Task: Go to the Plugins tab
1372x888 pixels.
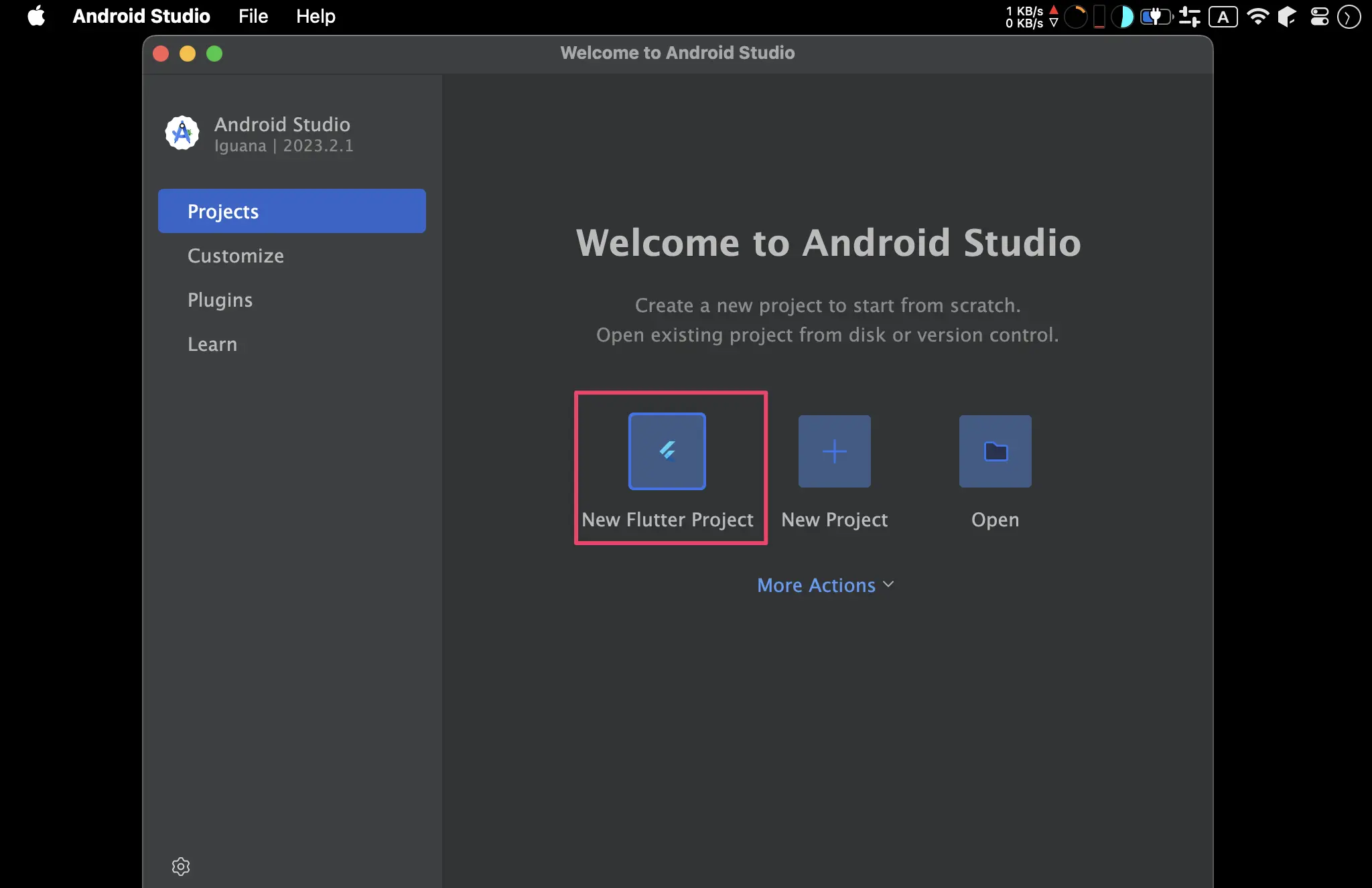Action: [x=292, y=299]
